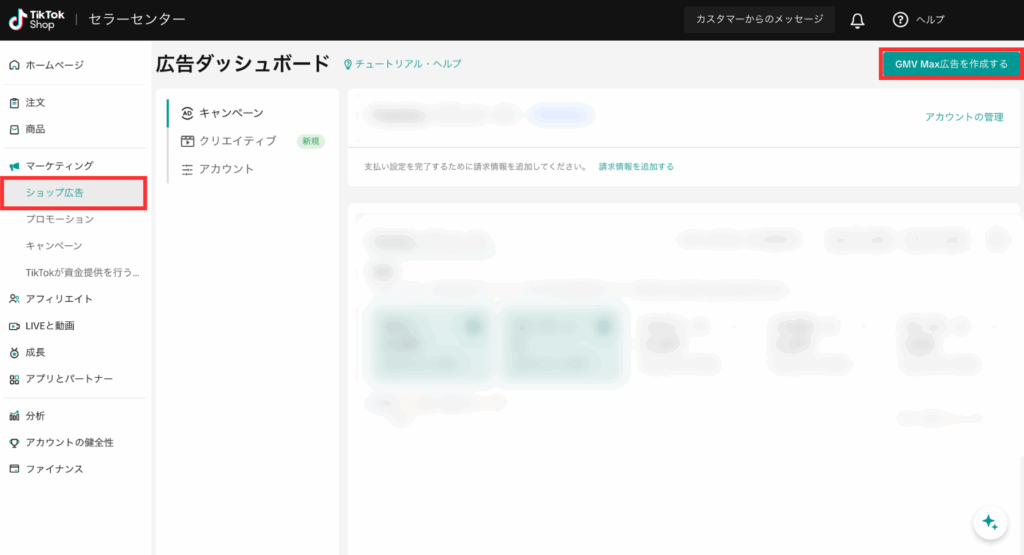This screenshot has width=1024, height=555.
Task: Click the マーケティング megaphone icon
Action: pyautogui.click(x=14, y=166)
